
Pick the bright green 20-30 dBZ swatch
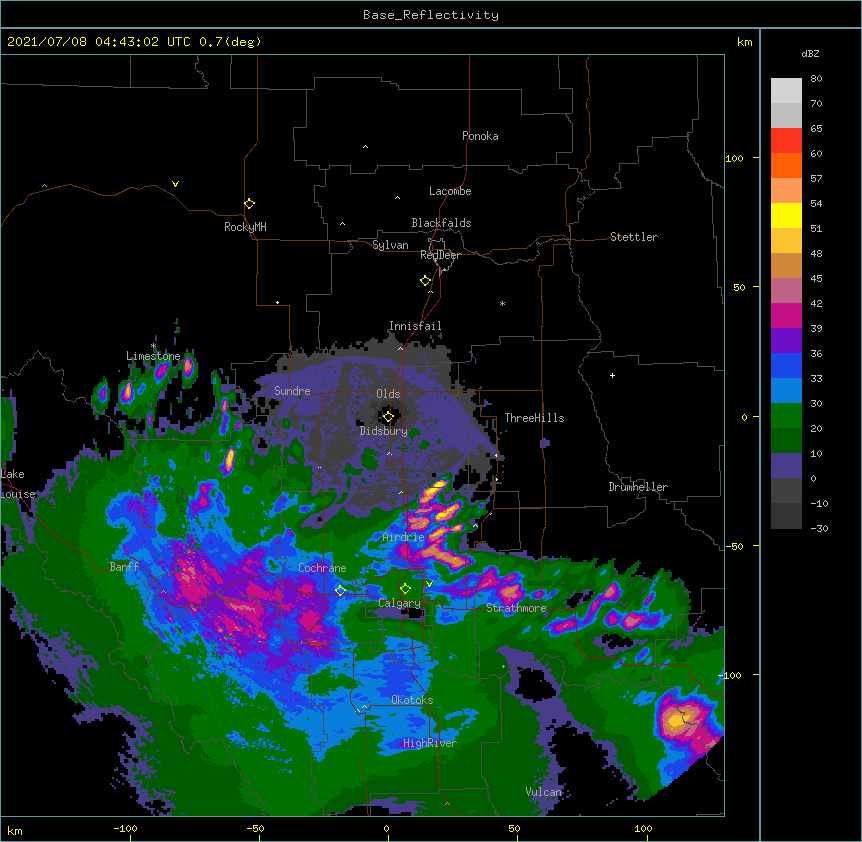coord(786,416)
